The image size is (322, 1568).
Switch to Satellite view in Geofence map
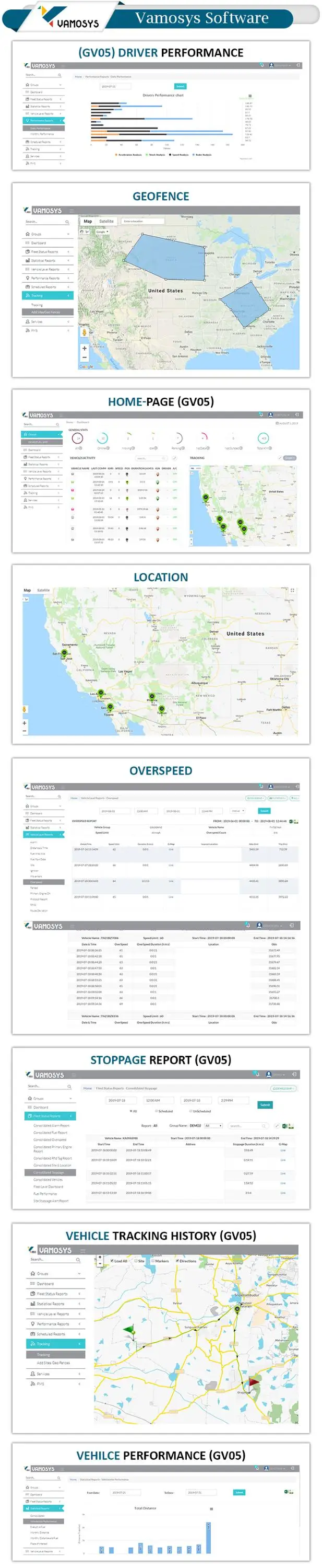[x=106, y=222]
